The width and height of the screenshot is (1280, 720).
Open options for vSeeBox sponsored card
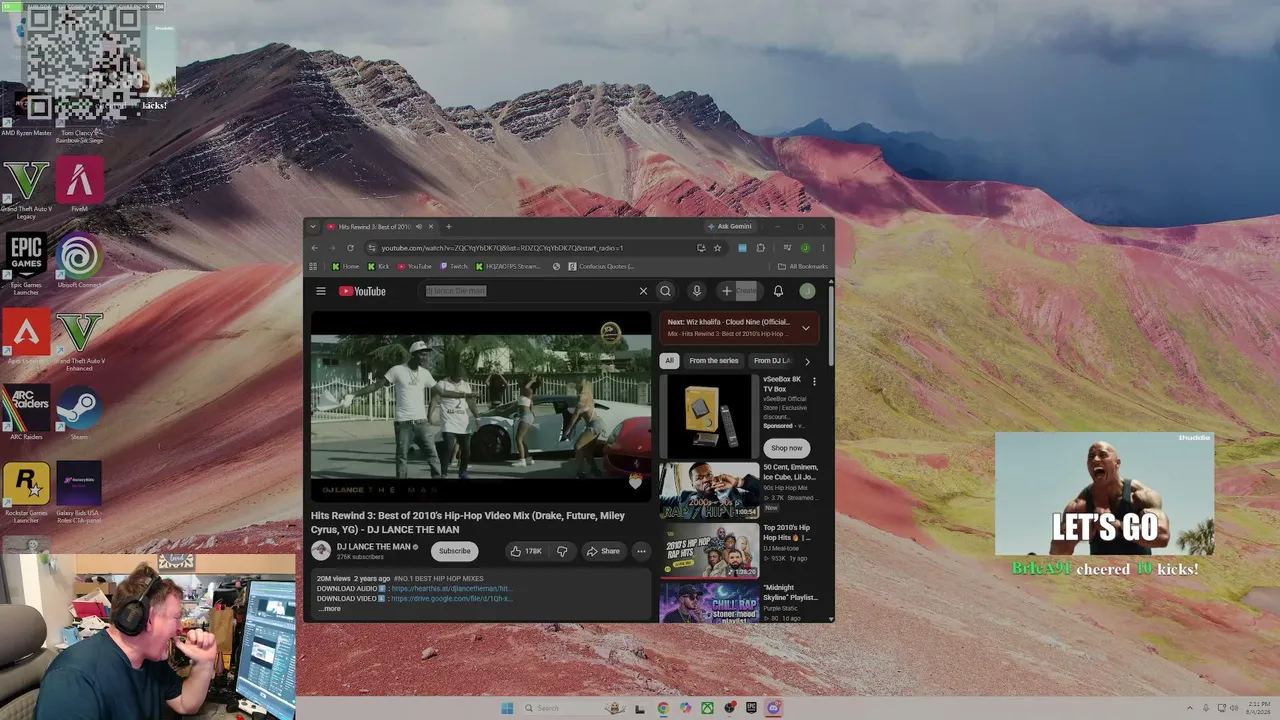[x=814, y=381]
